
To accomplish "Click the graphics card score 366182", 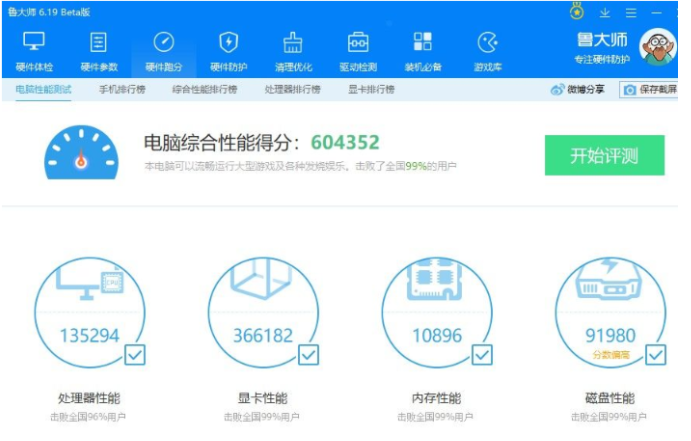I will point(263,336).
